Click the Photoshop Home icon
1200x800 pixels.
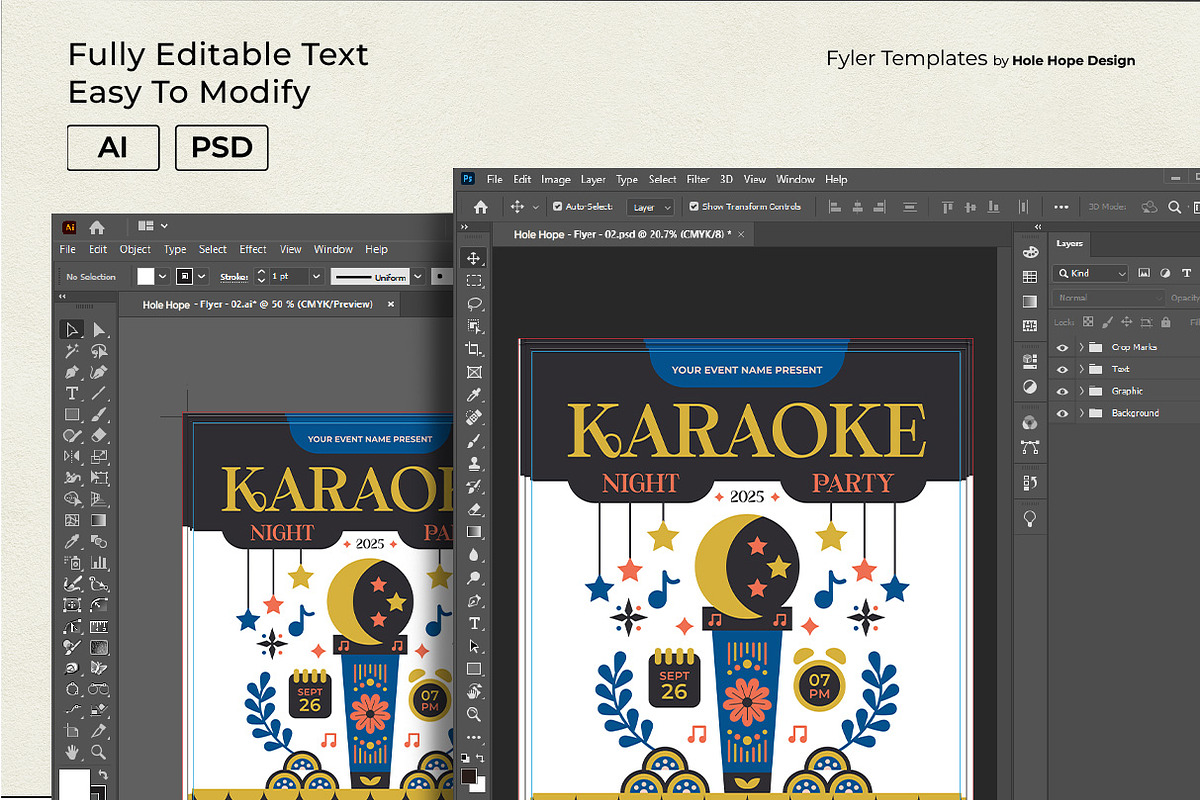click(x=481, y=206)
